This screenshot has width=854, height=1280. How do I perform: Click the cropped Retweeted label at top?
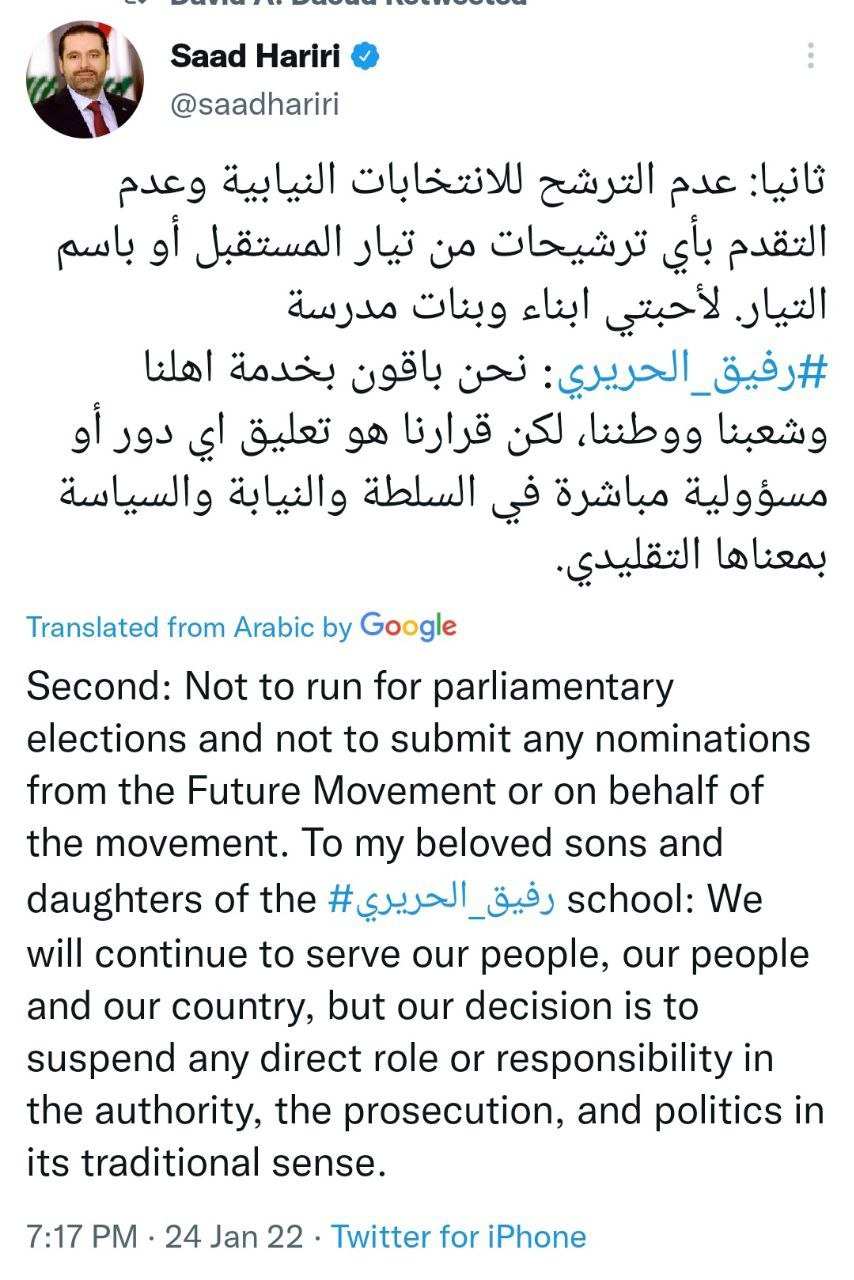point(350,4)
